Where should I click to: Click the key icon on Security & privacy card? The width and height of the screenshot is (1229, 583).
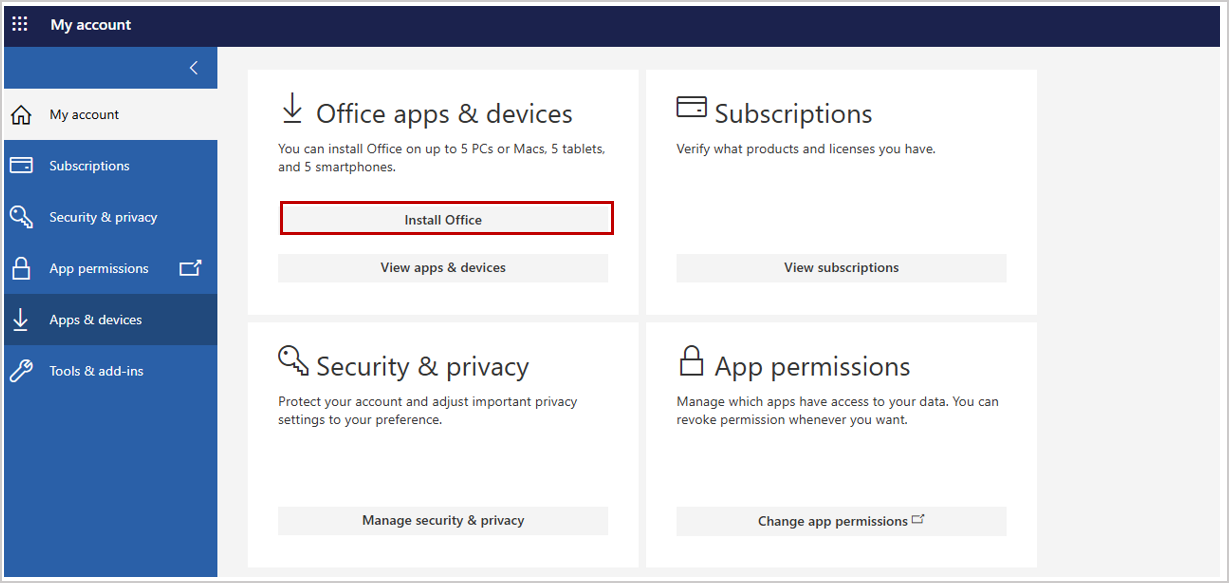[x=293, y=359]
